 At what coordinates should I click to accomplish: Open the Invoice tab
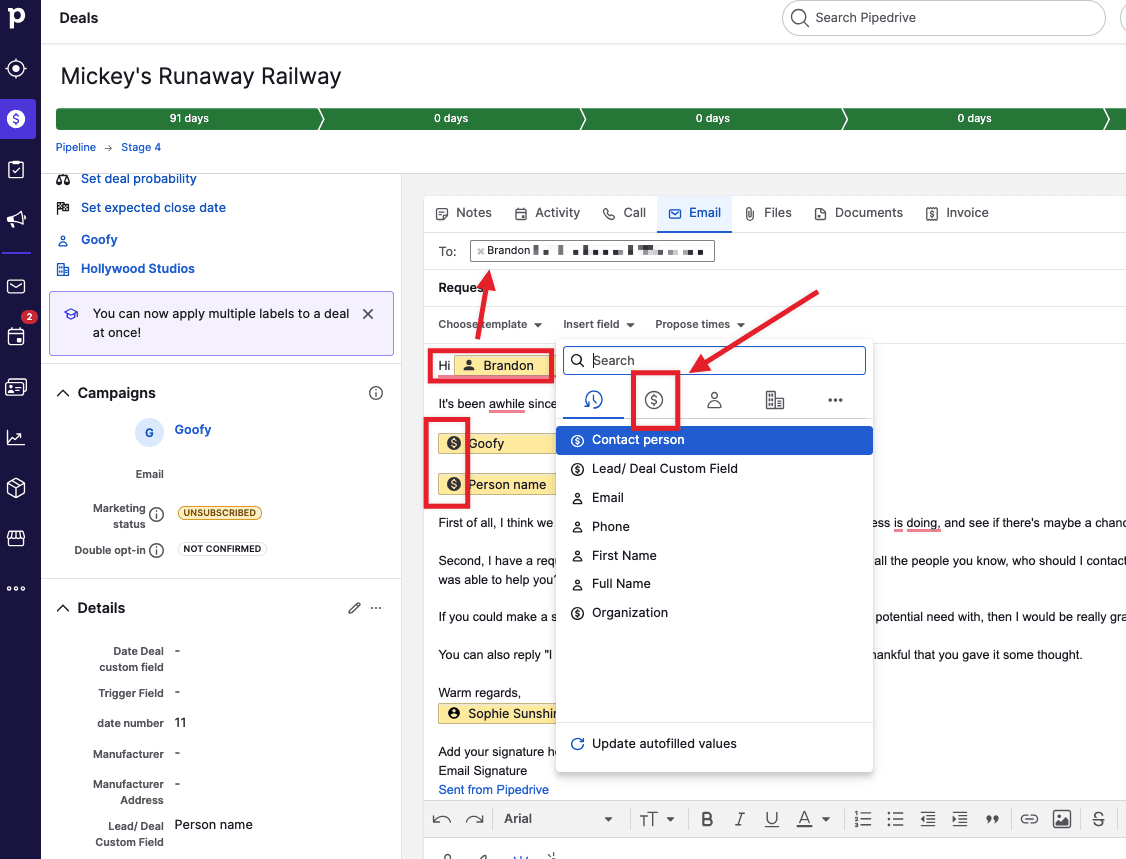point(957,213)
